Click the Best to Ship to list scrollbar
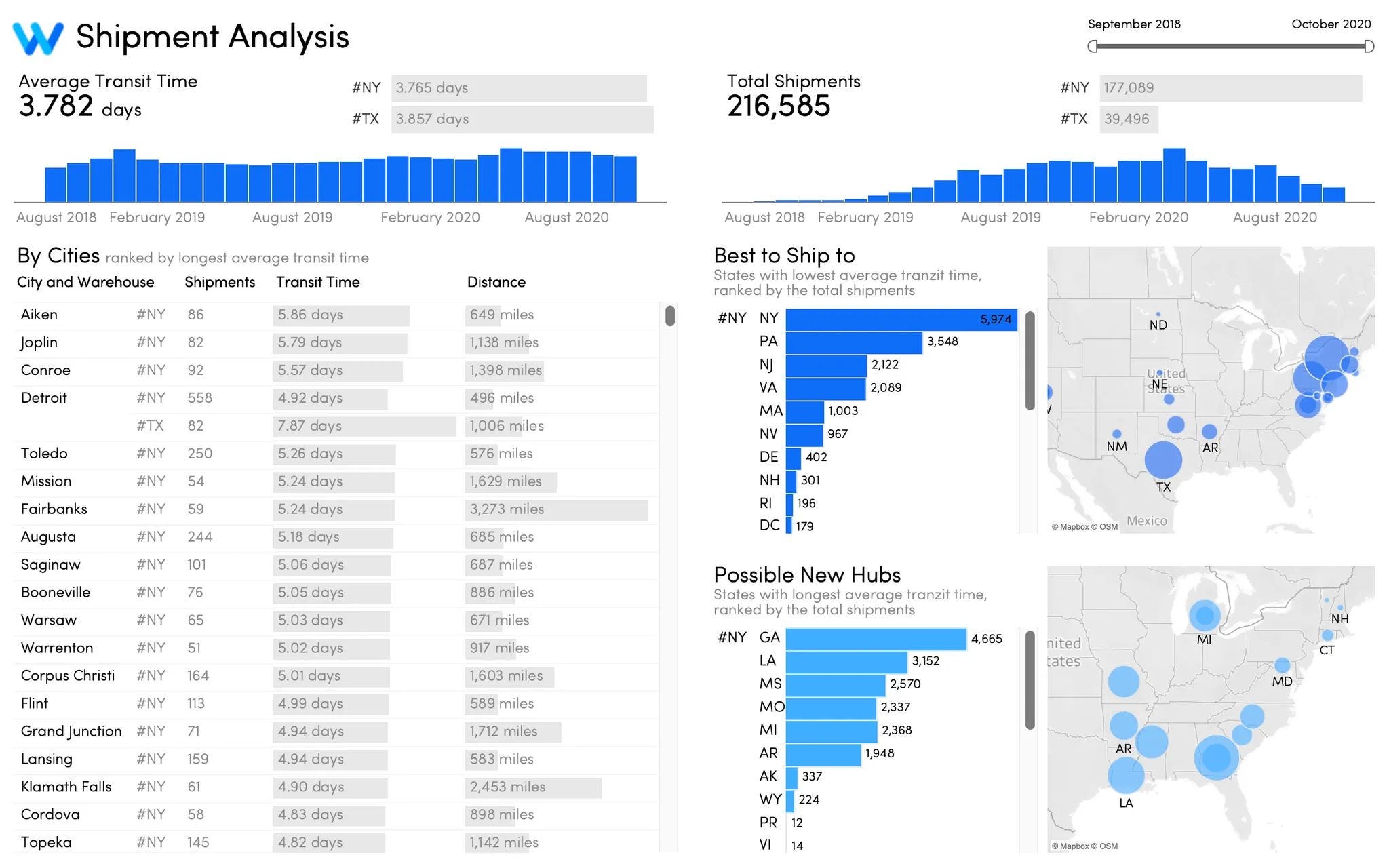 click(1030, 361)
